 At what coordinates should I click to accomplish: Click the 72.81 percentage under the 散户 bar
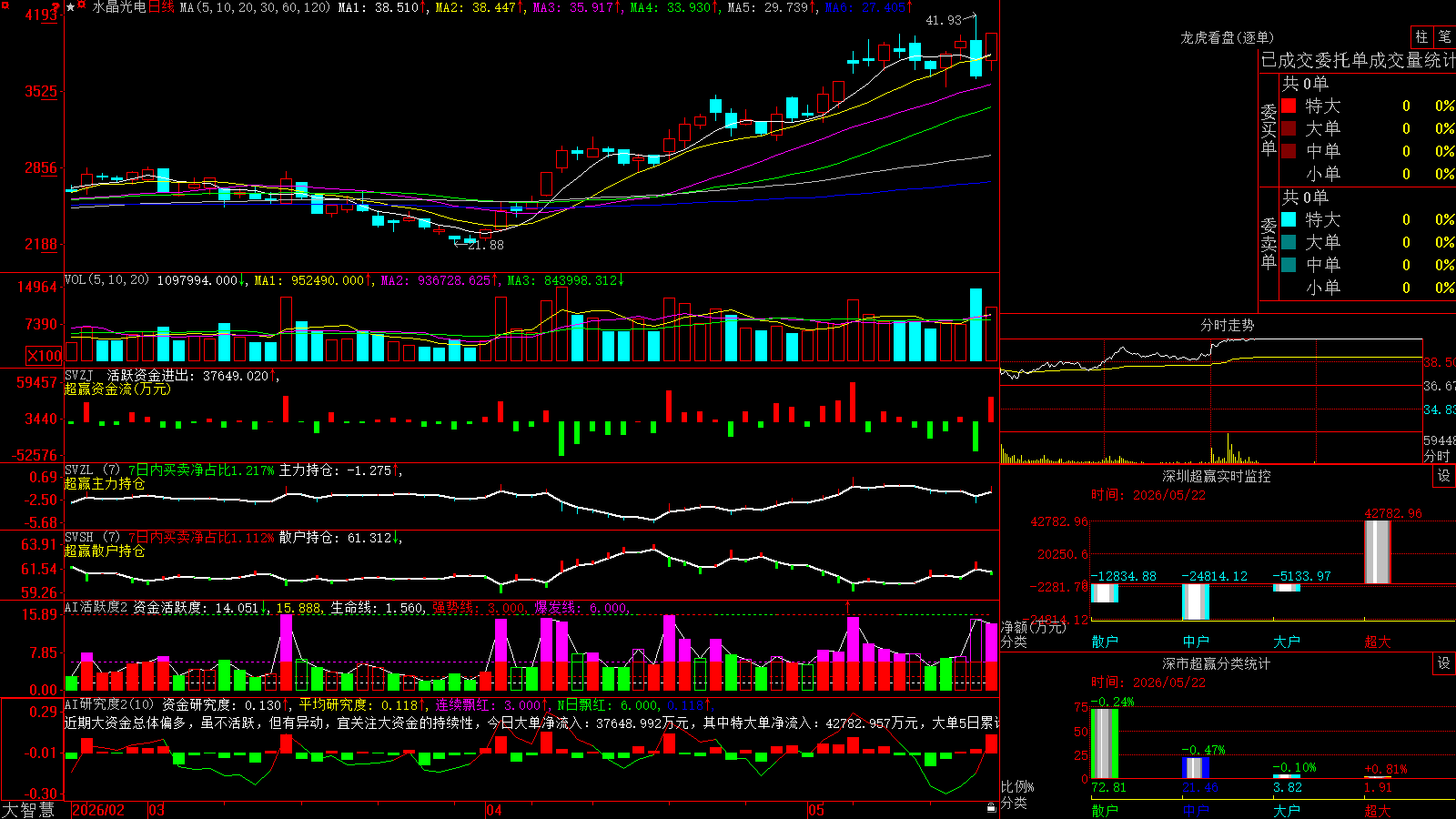click(x=1108, y=787)
